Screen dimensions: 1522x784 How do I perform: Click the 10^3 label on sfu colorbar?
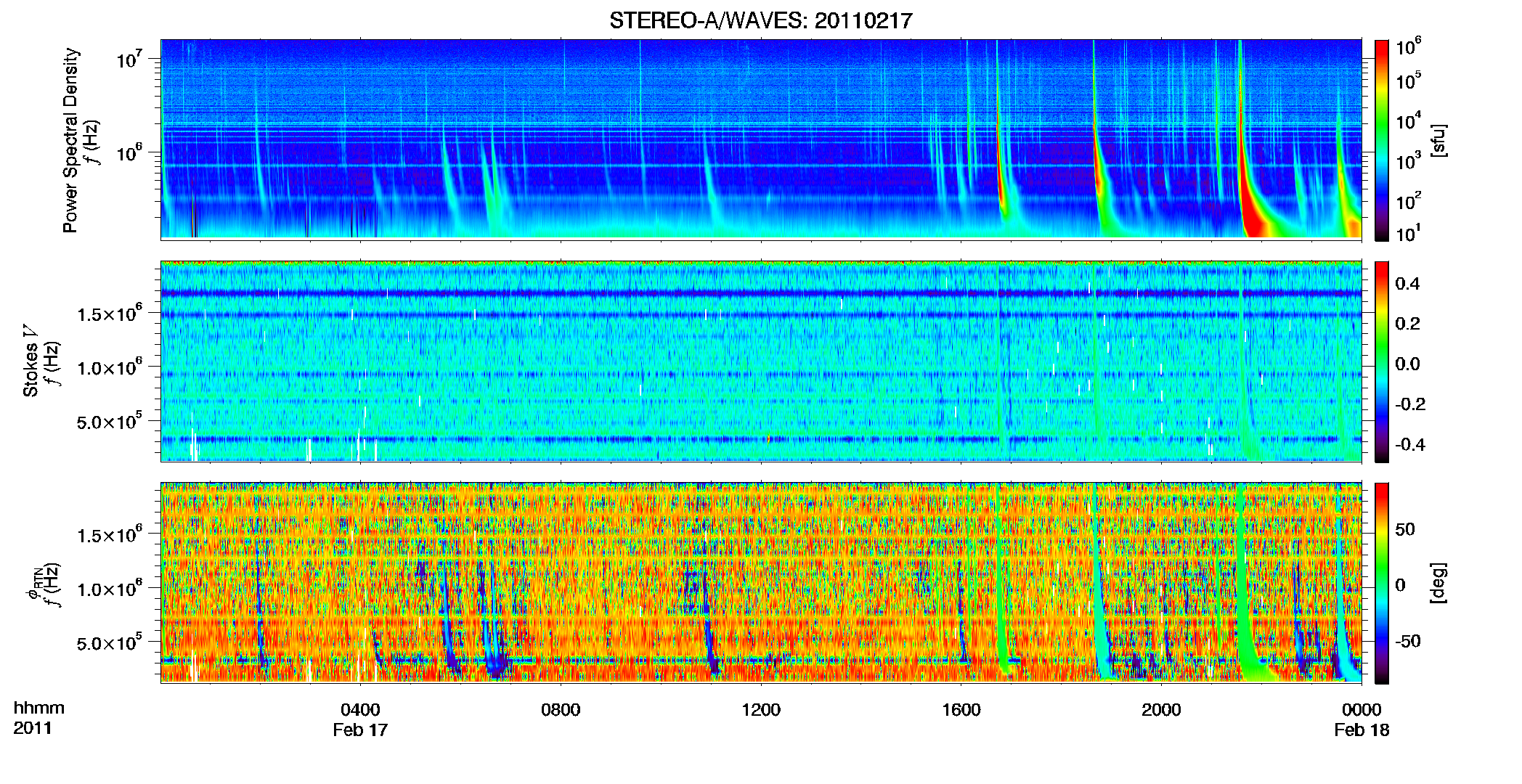tap(1409, 161)
